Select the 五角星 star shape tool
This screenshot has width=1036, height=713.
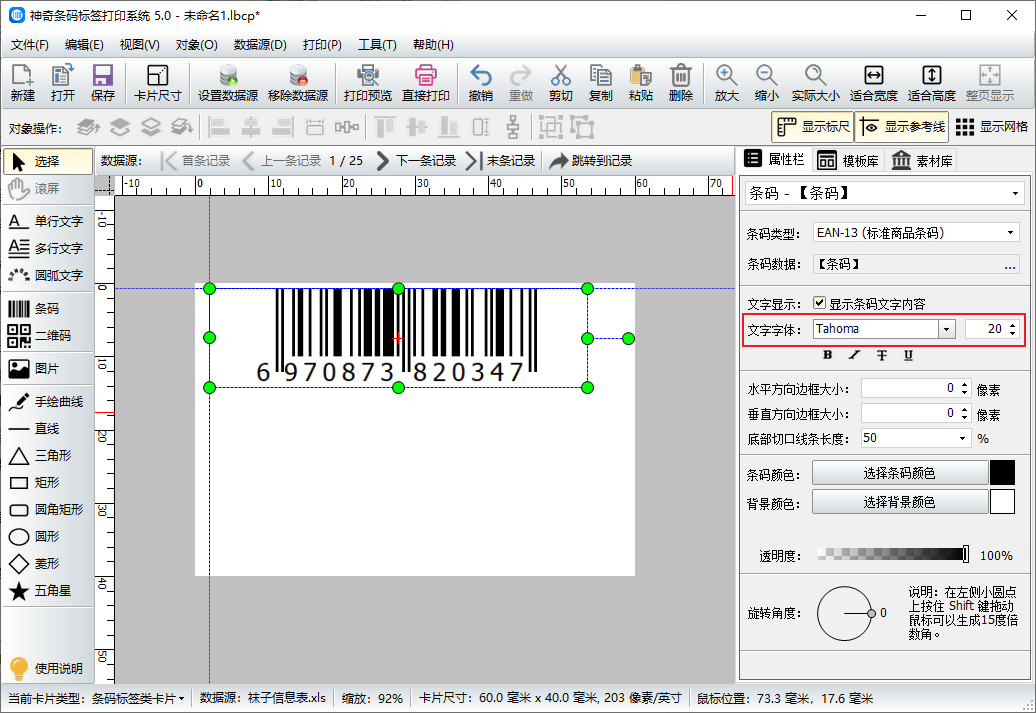[x=48, y=591]
